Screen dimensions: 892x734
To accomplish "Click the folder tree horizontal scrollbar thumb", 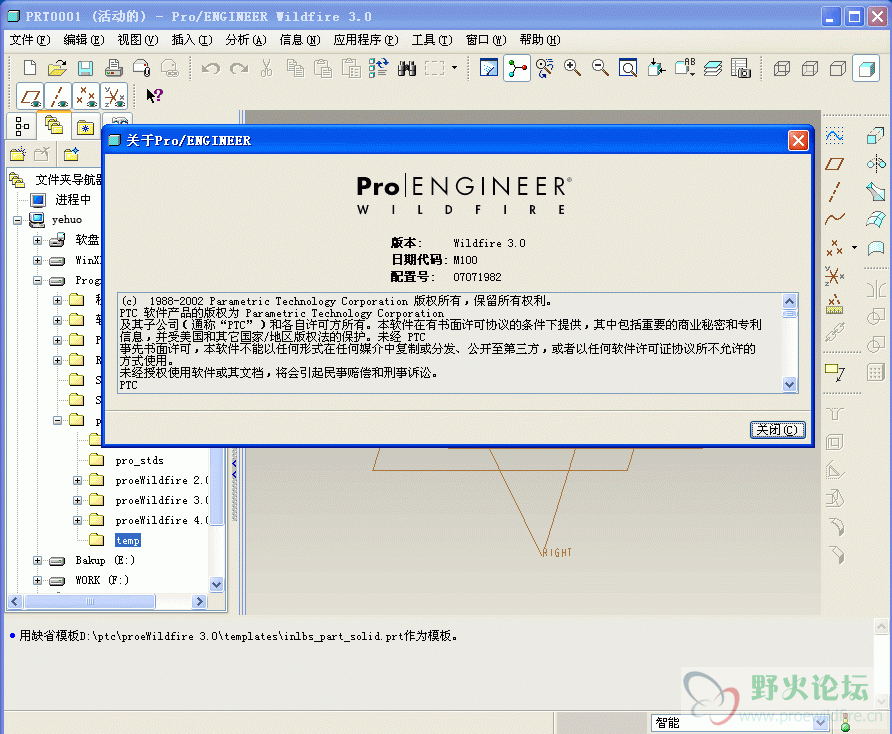I will click(89, 601).
